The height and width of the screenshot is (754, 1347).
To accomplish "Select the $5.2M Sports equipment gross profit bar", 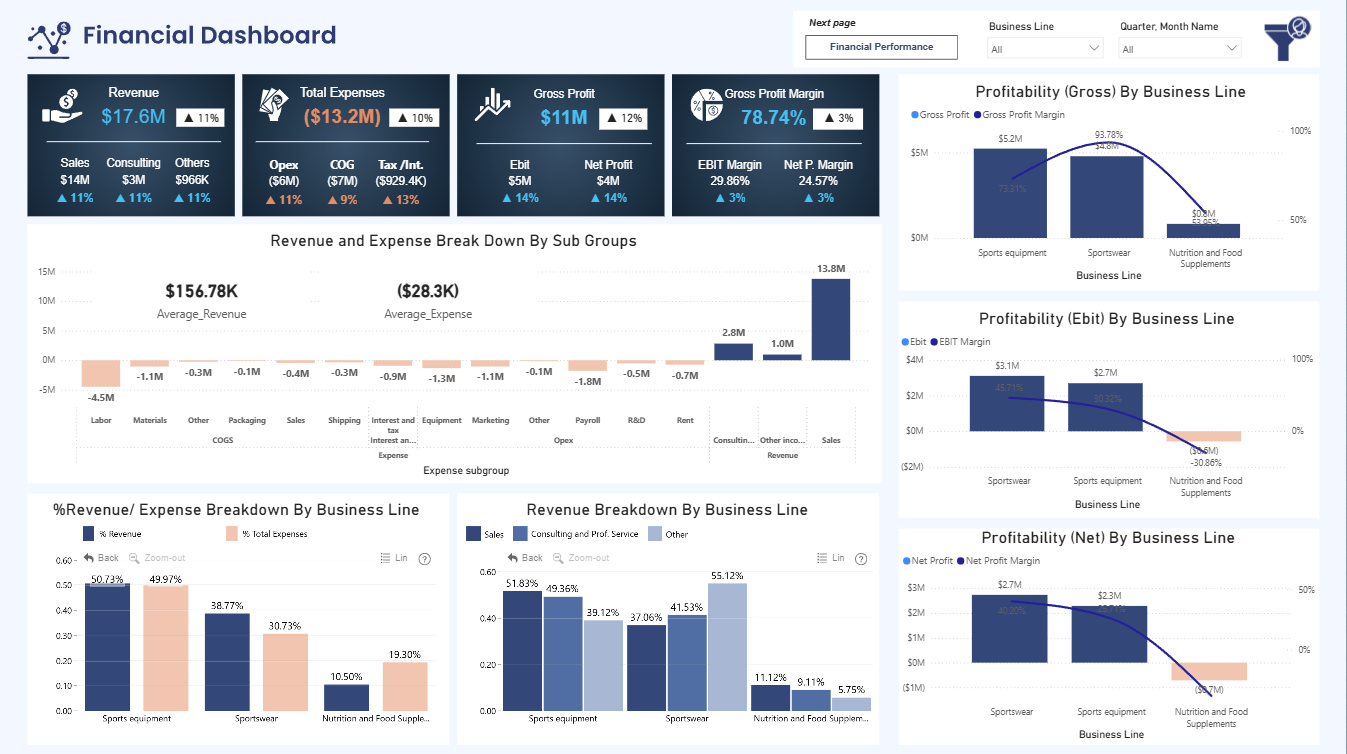I will pos(1010,193).
